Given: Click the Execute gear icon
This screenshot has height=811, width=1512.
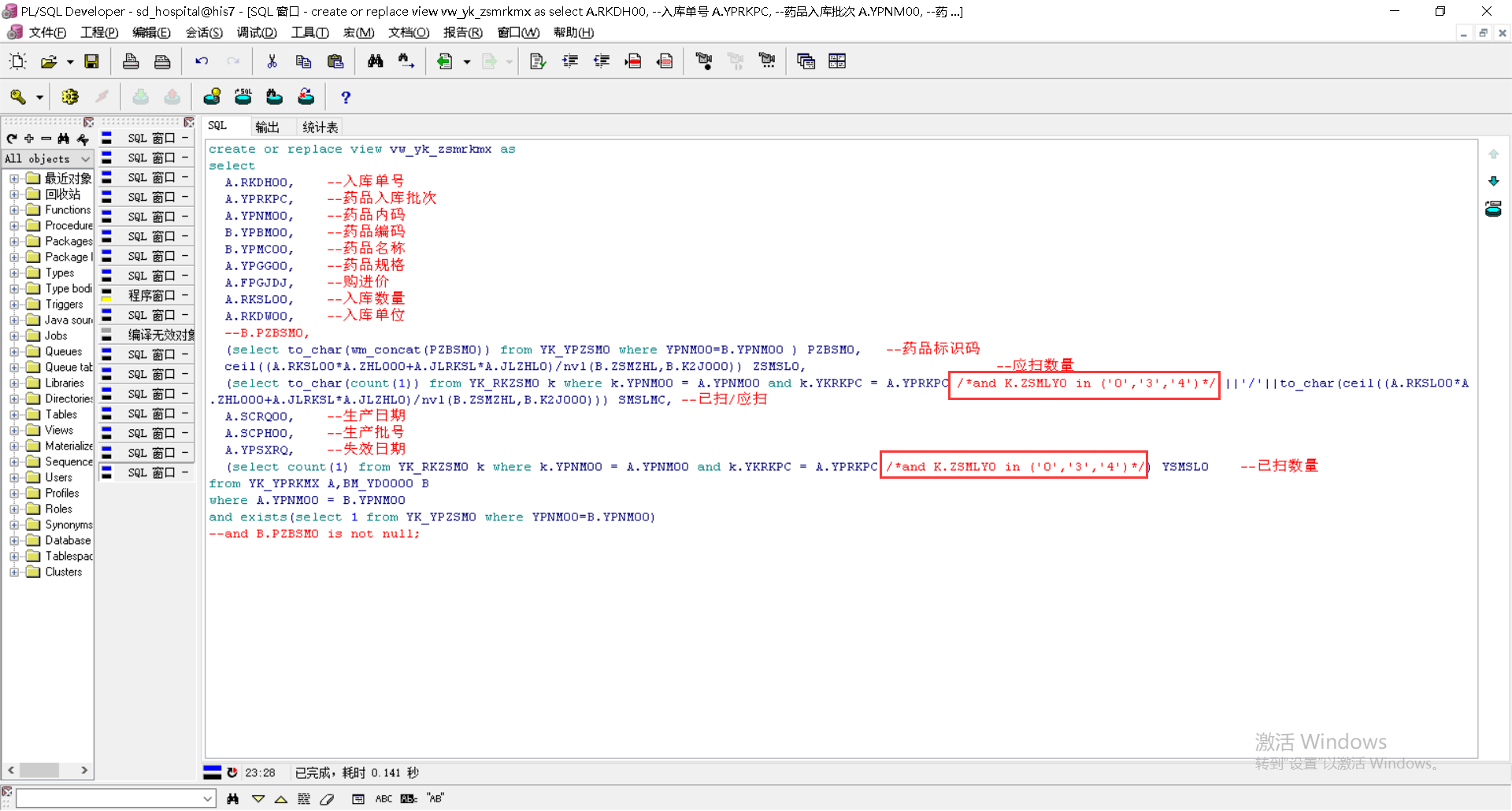Looking at the screenshot, I should tap(70, 97).
